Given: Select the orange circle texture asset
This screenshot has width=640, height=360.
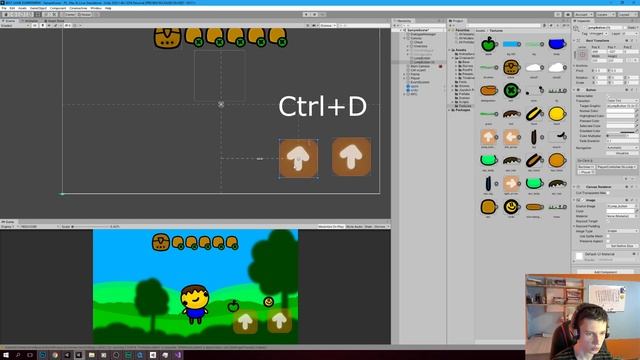Looking at the screenshot, I should point(557,160).
